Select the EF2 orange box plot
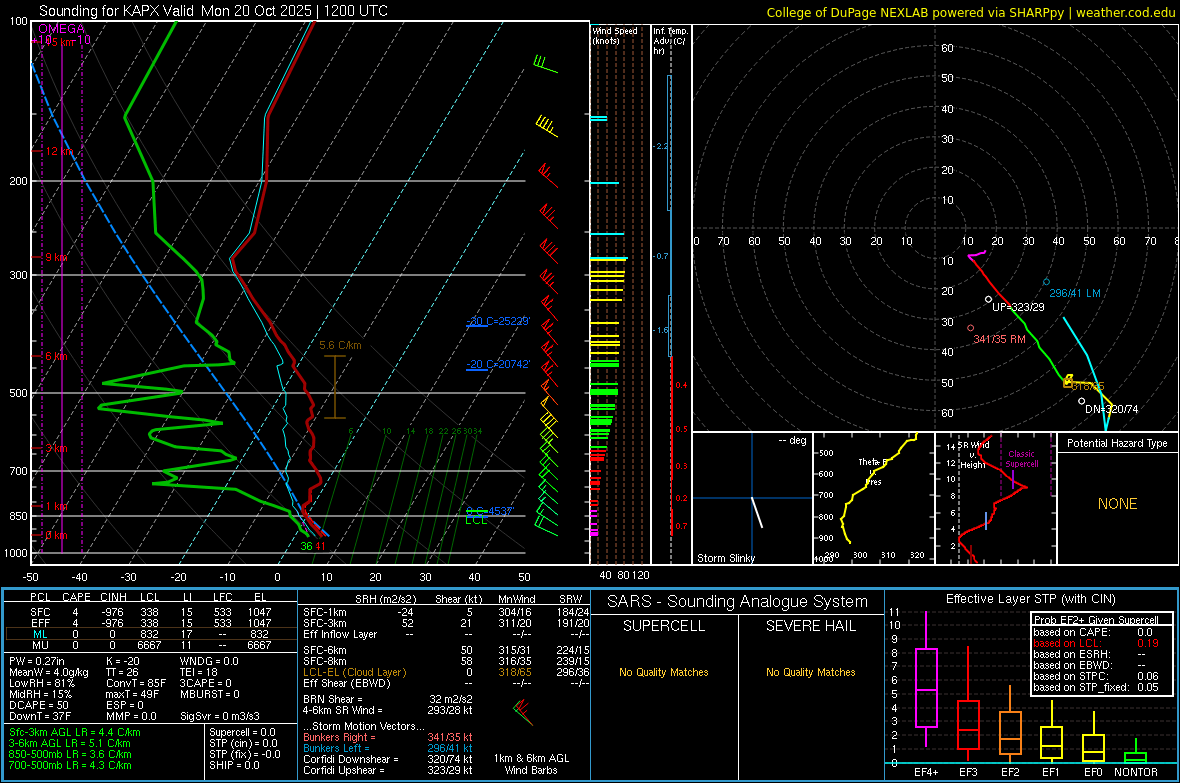 coord(1010,724)
